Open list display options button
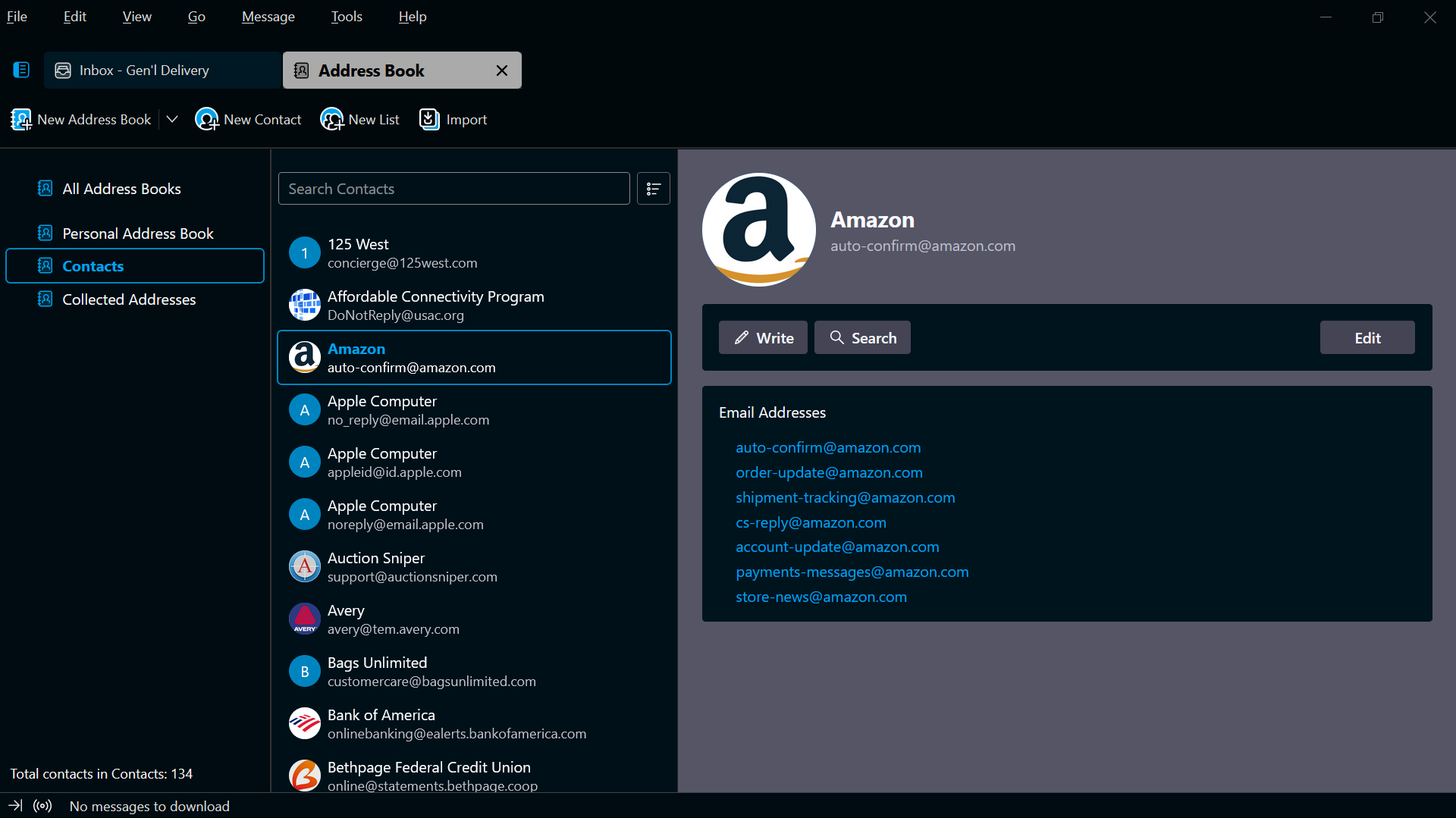The height and width of the screenshot is (818, 1456). pyautogui.click(x=653, y=189)
